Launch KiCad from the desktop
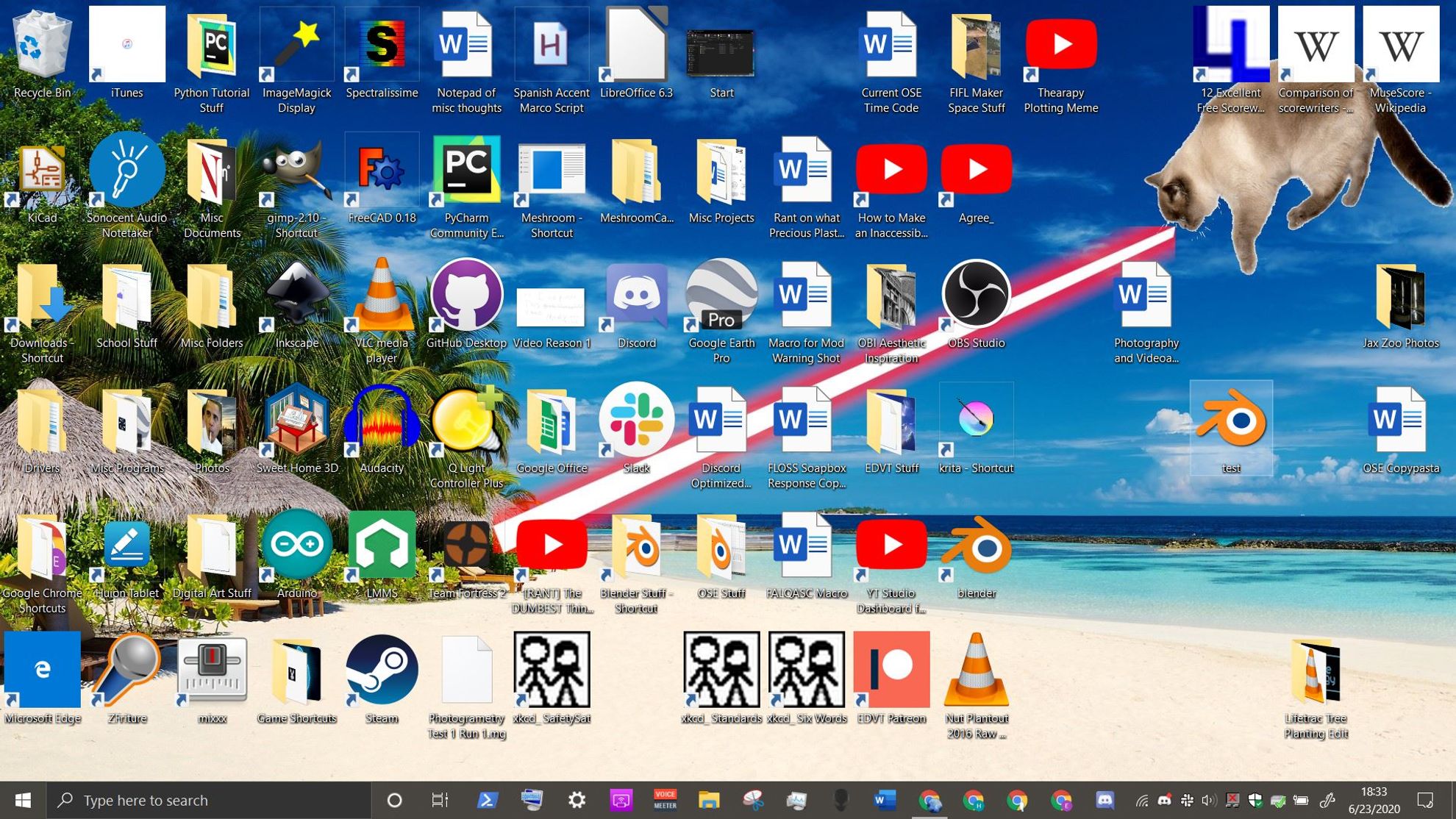The height and width of the screenshot is (819, 1456). [x=43, y=171]
